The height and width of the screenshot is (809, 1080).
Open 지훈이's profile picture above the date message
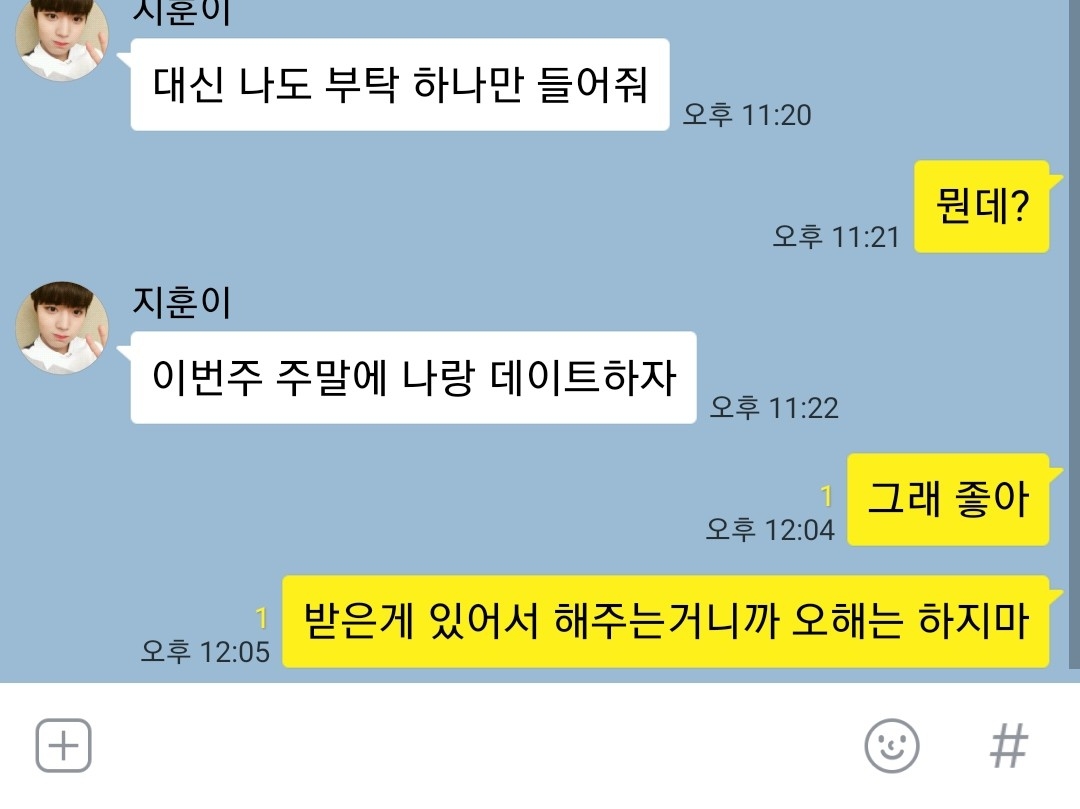coord(62,327)
